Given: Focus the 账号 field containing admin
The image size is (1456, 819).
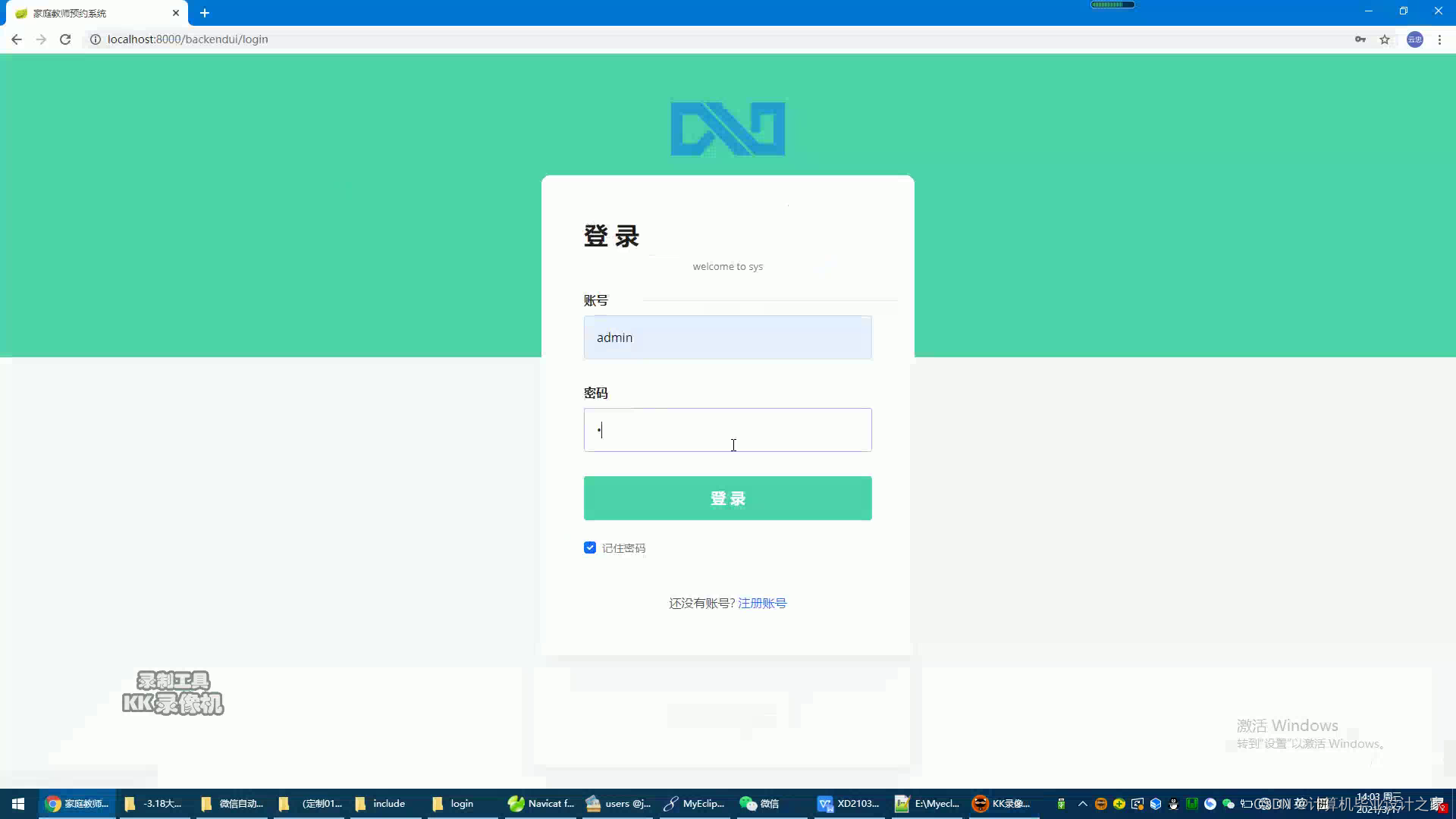Looking at the screenshot, I should 727,337.
